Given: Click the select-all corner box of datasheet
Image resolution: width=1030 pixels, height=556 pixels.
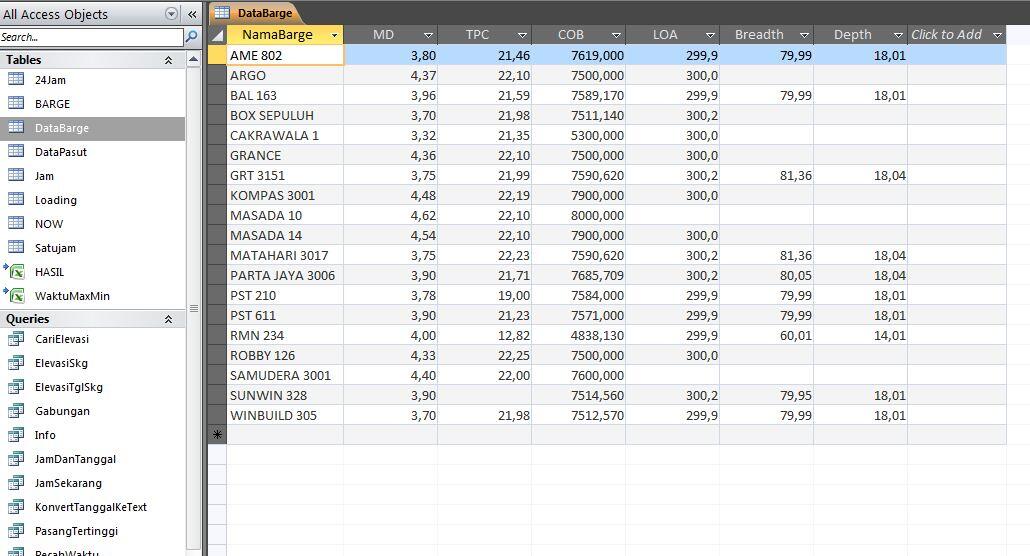Looking at the screenshot, I should 217,35.
